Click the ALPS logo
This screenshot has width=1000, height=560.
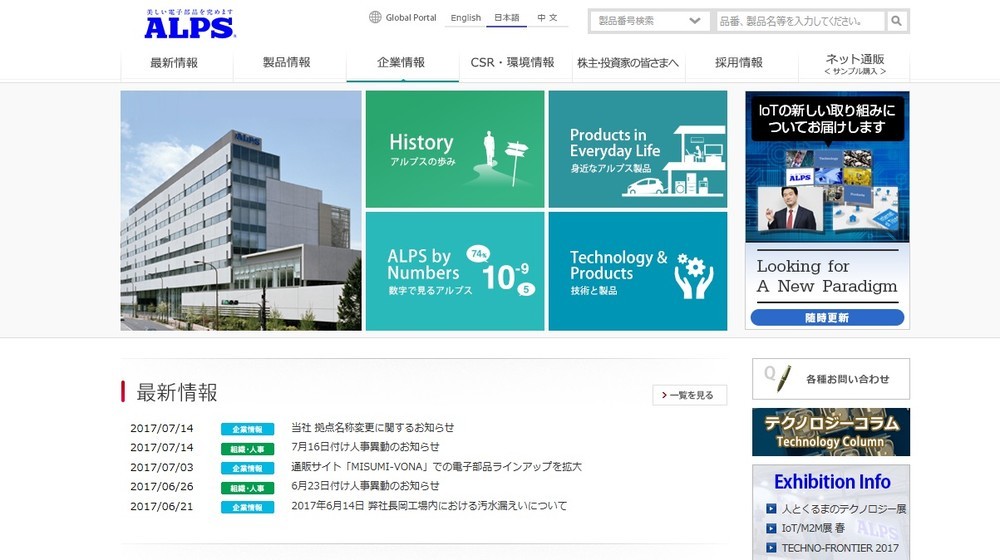pyautogui.click(x=189, y=24)
